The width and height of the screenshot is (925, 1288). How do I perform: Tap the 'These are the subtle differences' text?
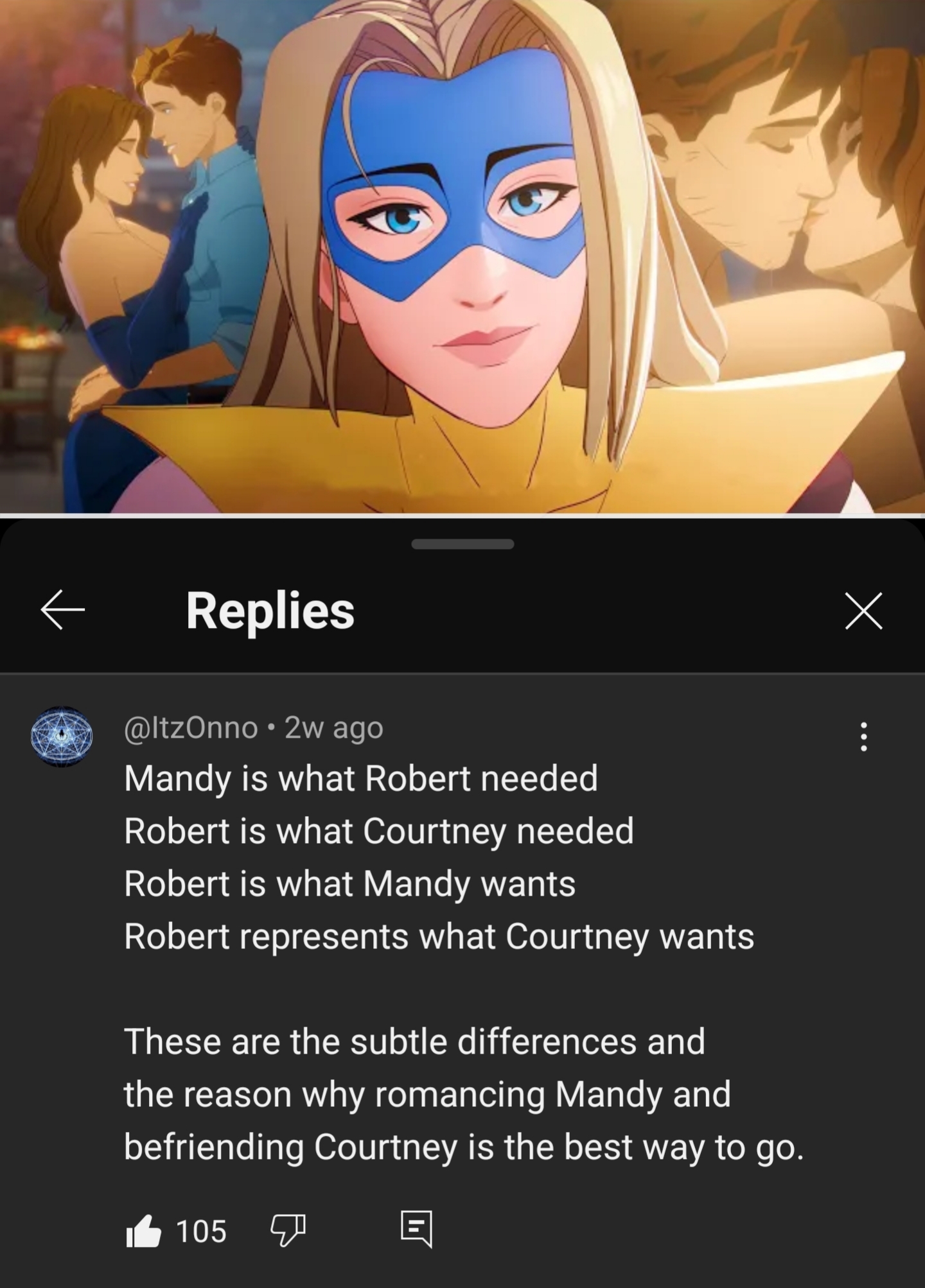click(414, 1041)
